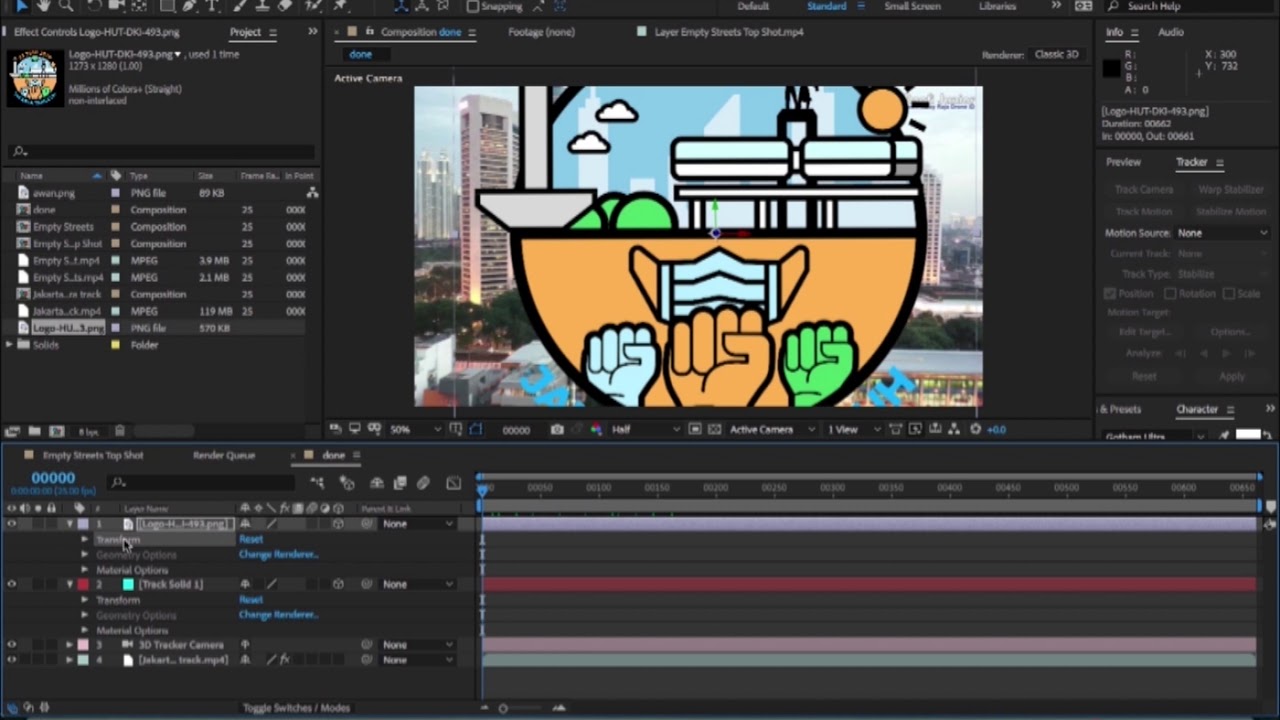Screen dimensions: 1280x720
Task: Switch to Empty Streets Top Shot timeline tab
Action: click(x=93, y=455)
